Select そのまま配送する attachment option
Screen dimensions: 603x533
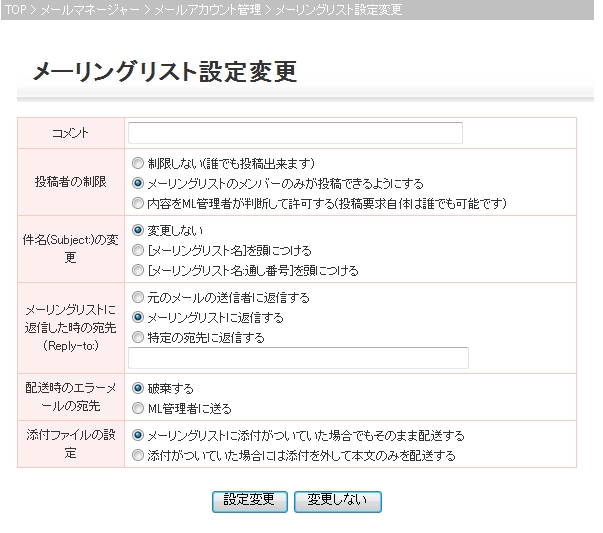138,436
